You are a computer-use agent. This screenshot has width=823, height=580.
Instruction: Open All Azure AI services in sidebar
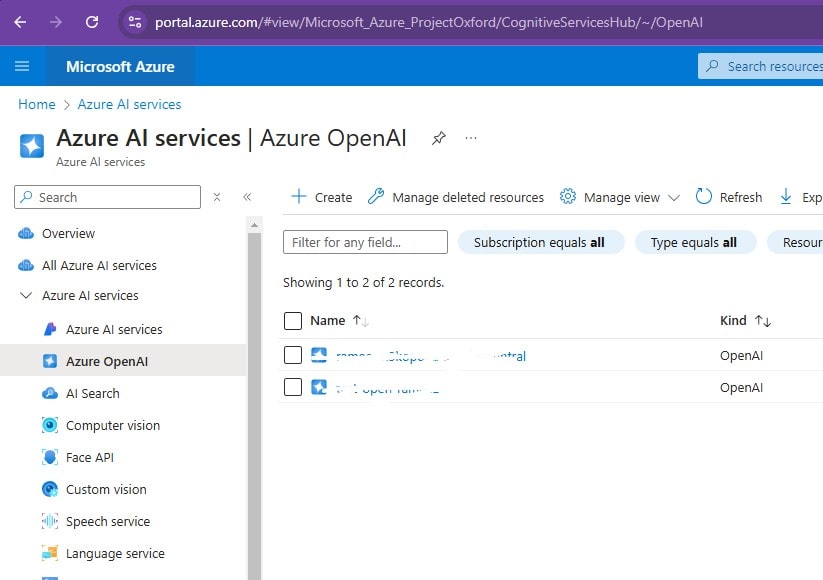[x=99, y=266]
